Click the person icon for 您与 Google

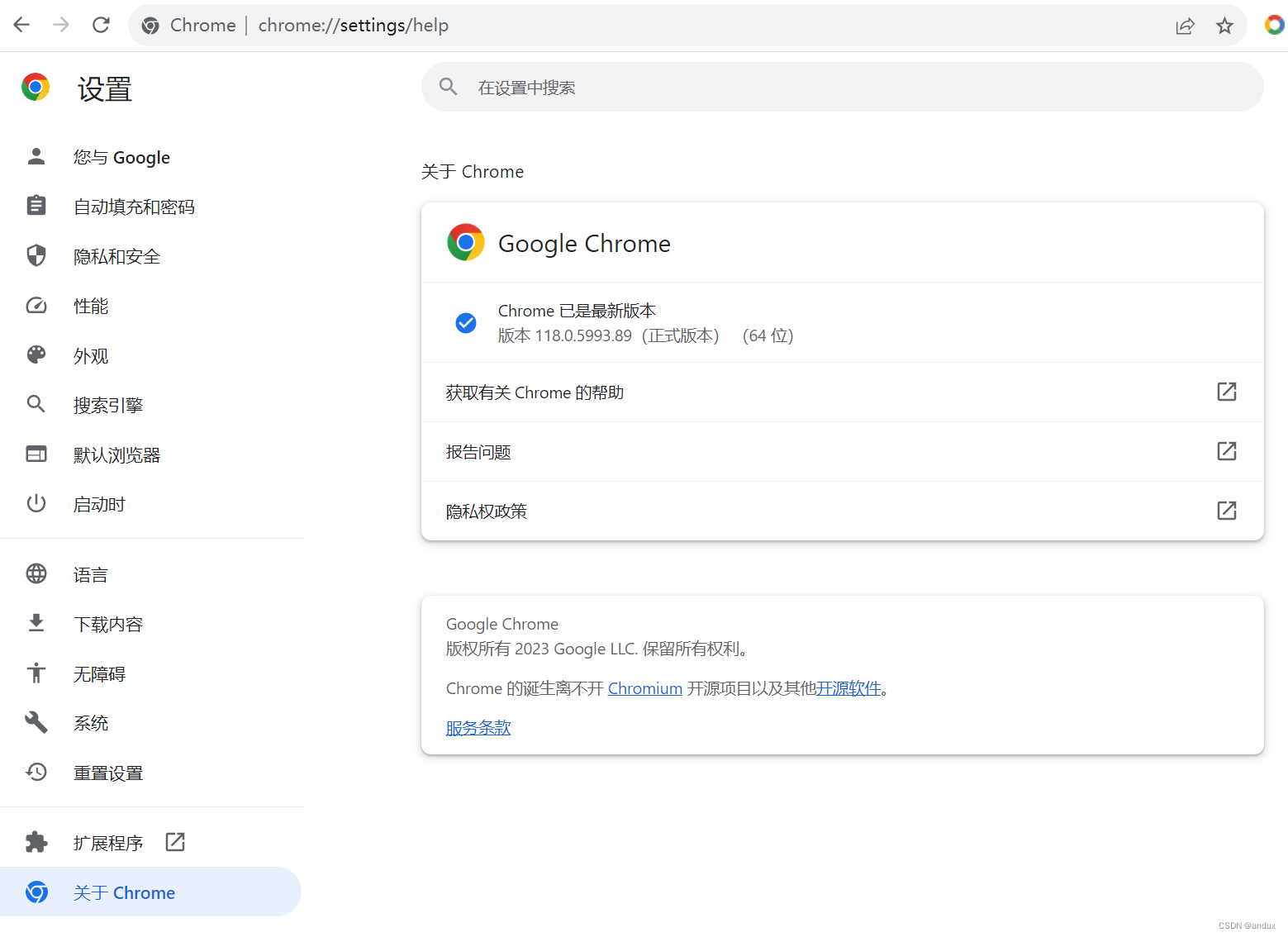point(36,156)
